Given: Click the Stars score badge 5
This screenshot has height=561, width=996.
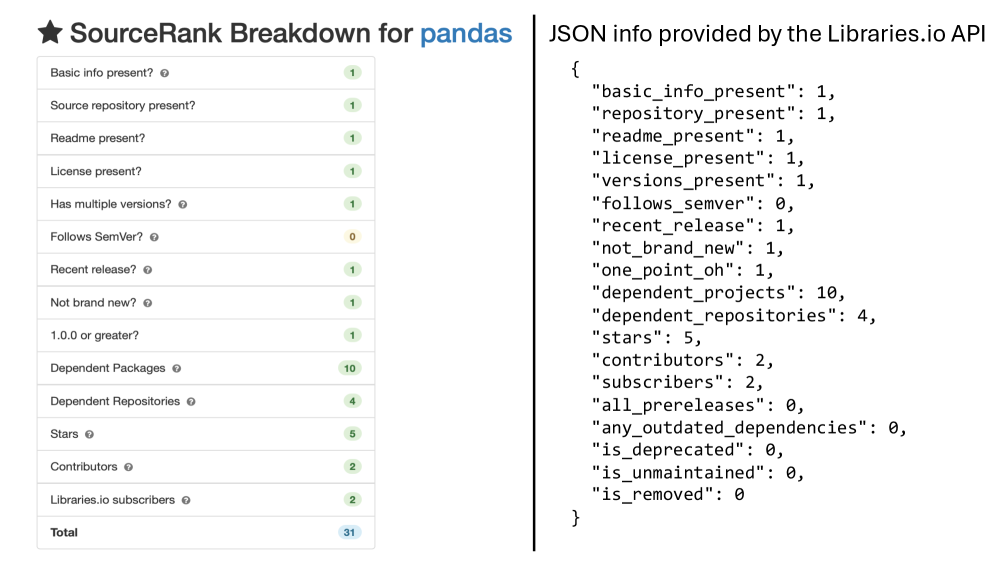Looking at the screenshot, I should [x=352, y=434].
